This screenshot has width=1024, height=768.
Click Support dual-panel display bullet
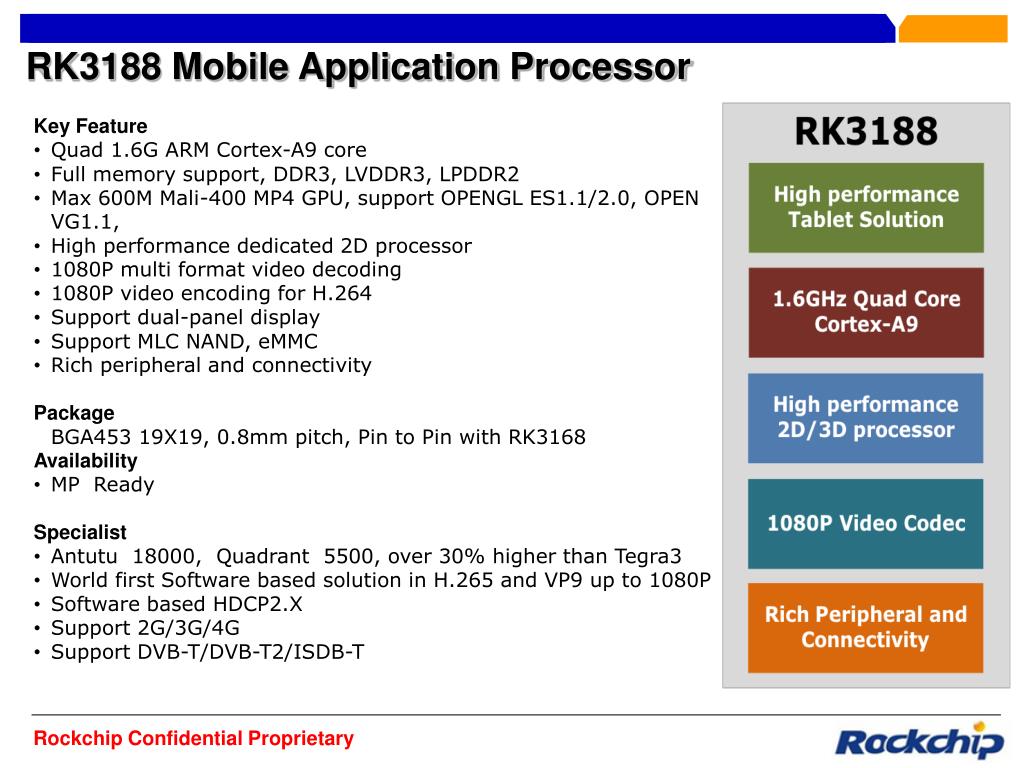[185, 317]
